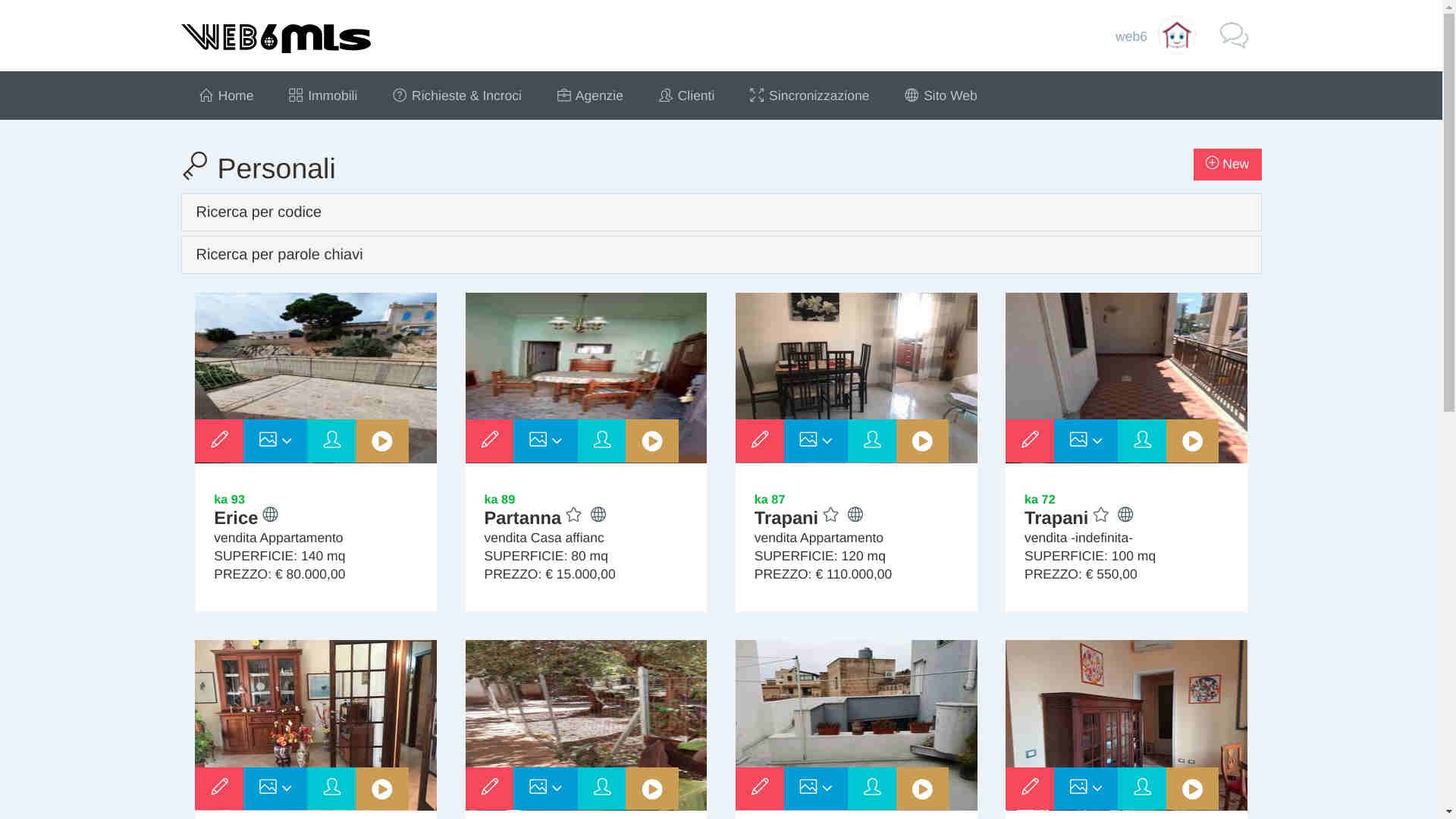Expand the photo dropdown on Partanna listing
Image resolution: width=1456 pixels, height=819 pixels.
(x=545, y=441)
